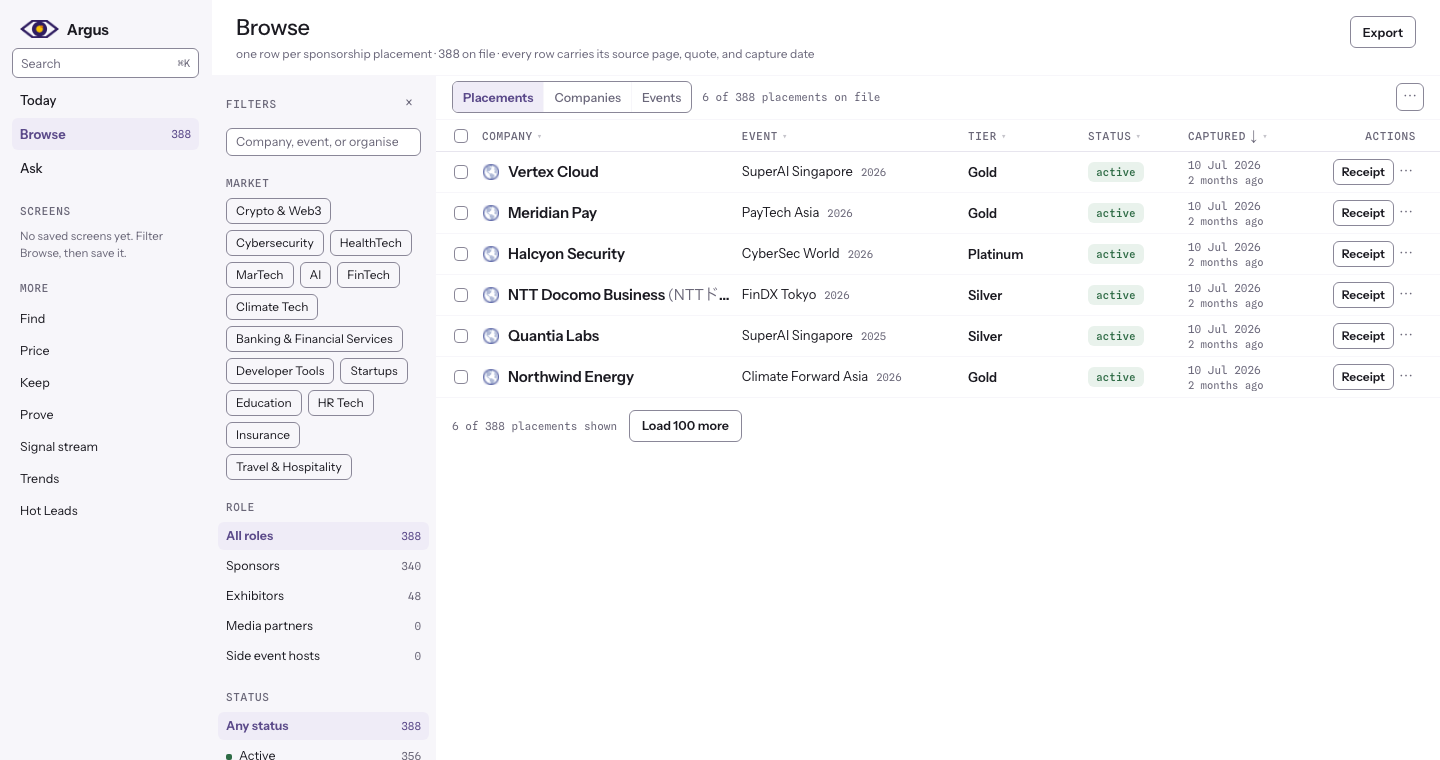1440x760 pixels.
Task: Click the globe icon beside Quantia Labs
Action: click(491, 336)
